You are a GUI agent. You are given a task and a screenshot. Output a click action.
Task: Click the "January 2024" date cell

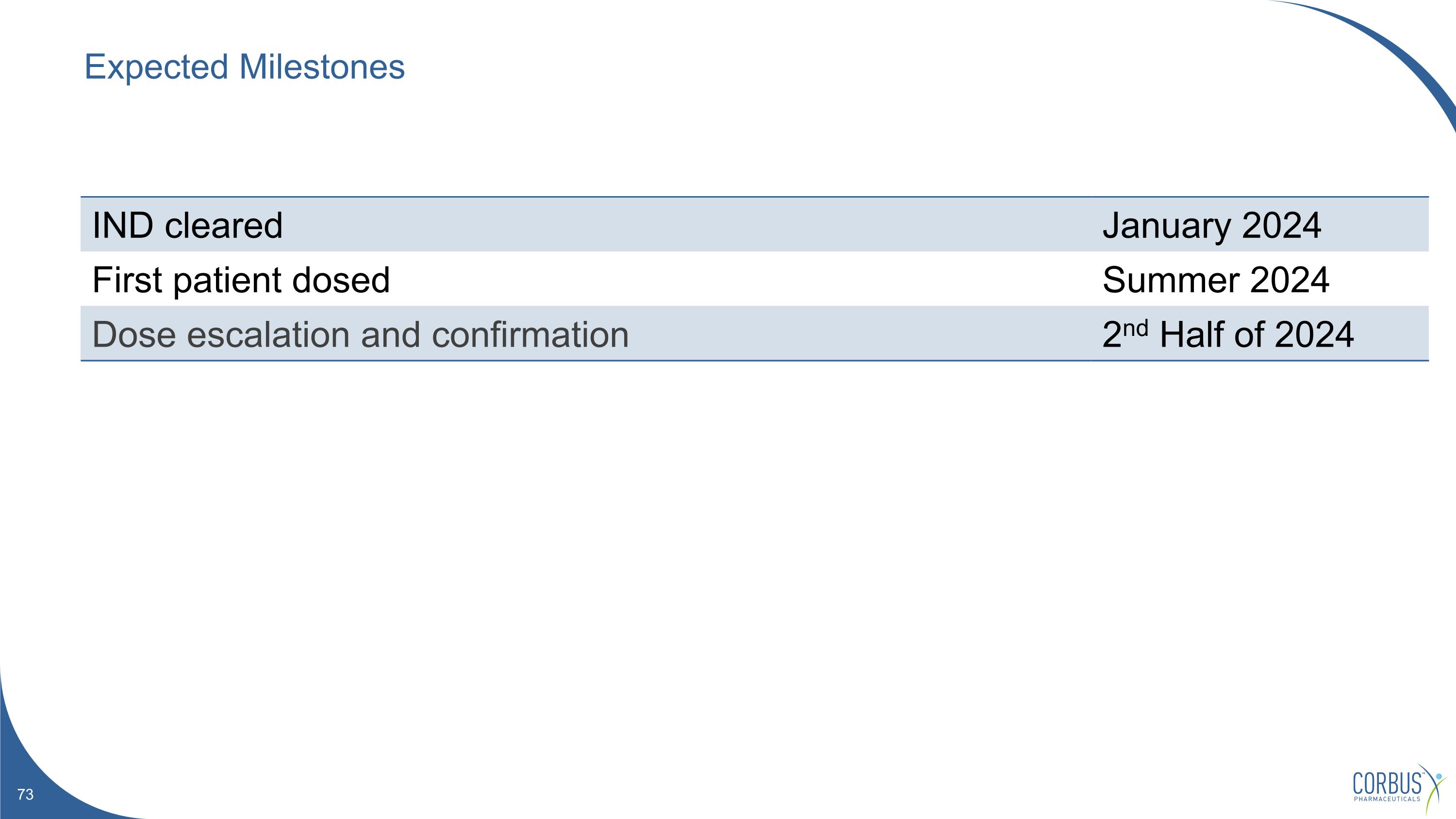coord(1212,226)
